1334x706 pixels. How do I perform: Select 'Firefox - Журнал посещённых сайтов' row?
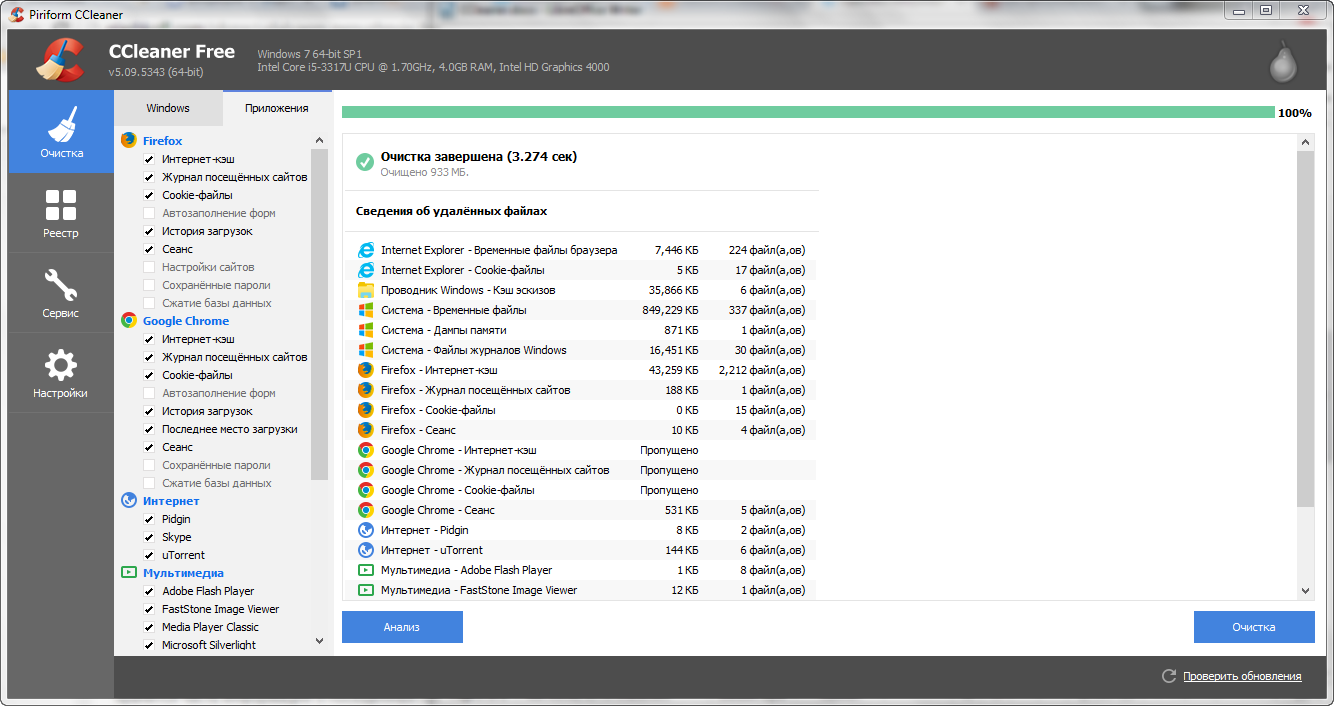coord(580,390)
